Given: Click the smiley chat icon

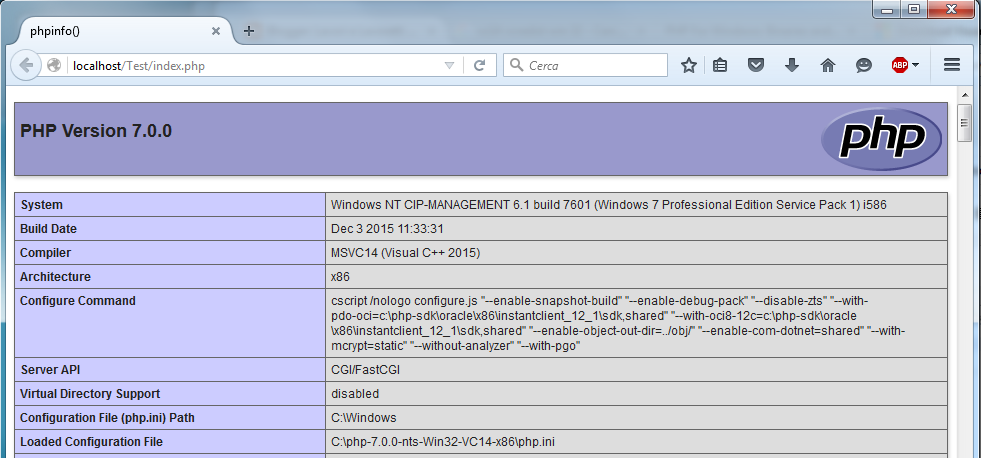Looking at the screenshot, I should click(x=864, y=65).
